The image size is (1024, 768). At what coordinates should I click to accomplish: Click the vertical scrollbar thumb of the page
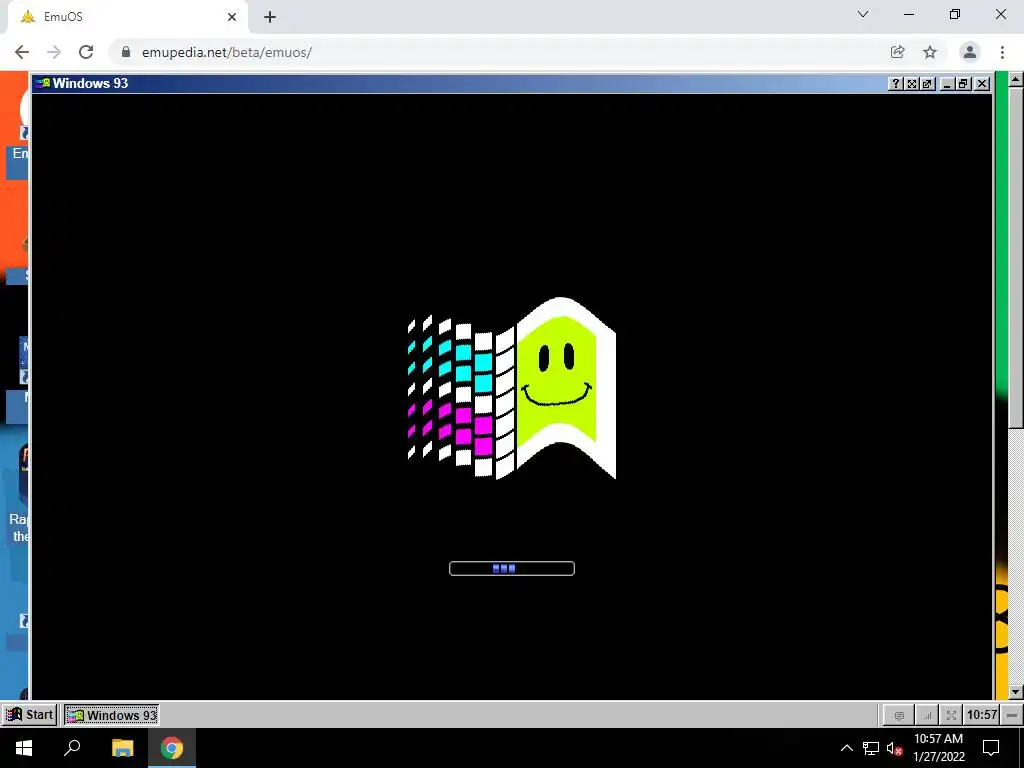1015,258
